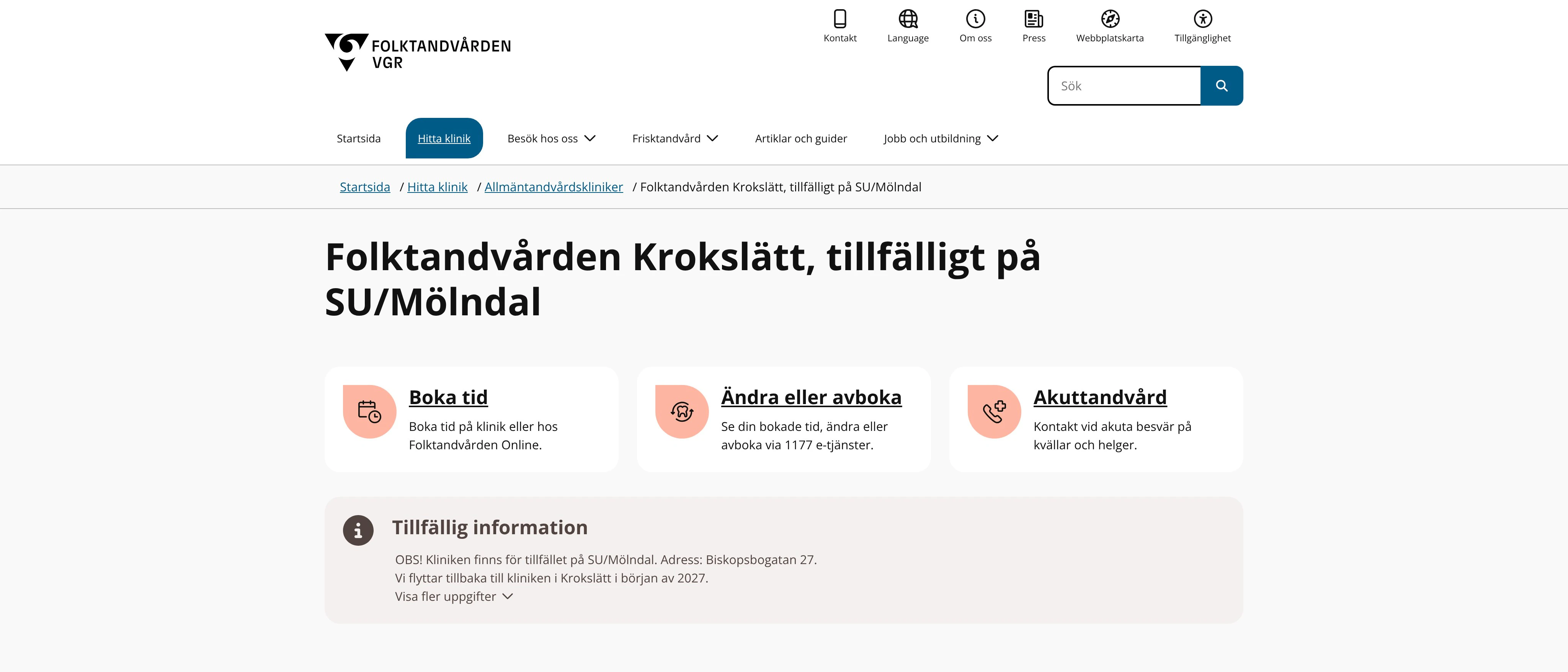Click the page title Folktandvården Krokslätt heading

click(x=683, y=279)
